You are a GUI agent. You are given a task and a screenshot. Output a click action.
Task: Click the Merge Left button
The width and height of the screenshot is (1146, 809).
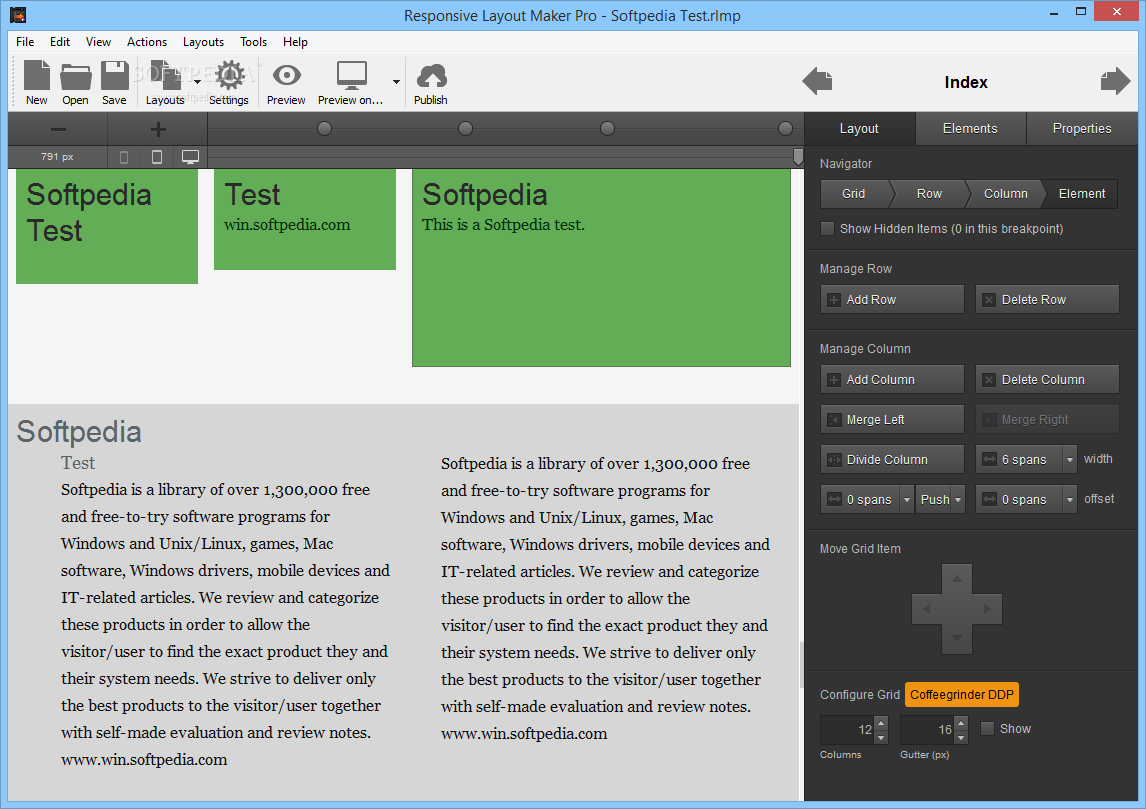click(892, 419)
